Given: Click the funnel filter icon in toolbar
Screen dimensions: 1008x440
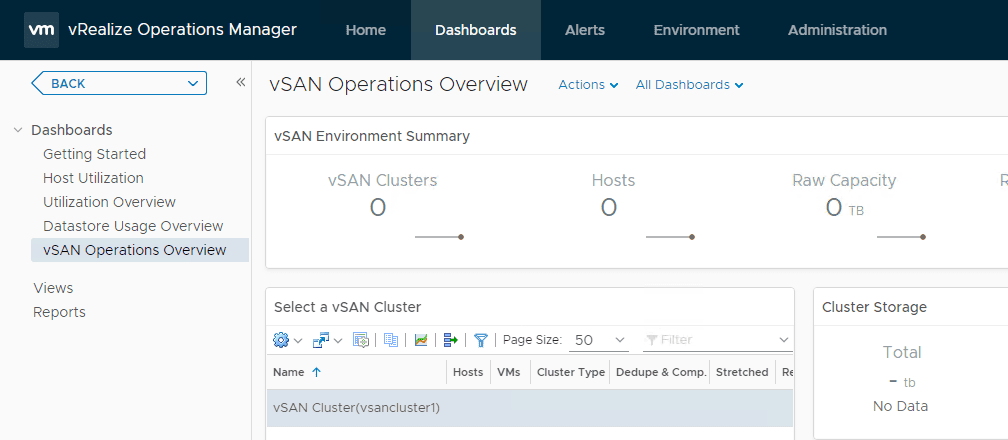Looking at the screenshot, I should (x=481, y=340).
